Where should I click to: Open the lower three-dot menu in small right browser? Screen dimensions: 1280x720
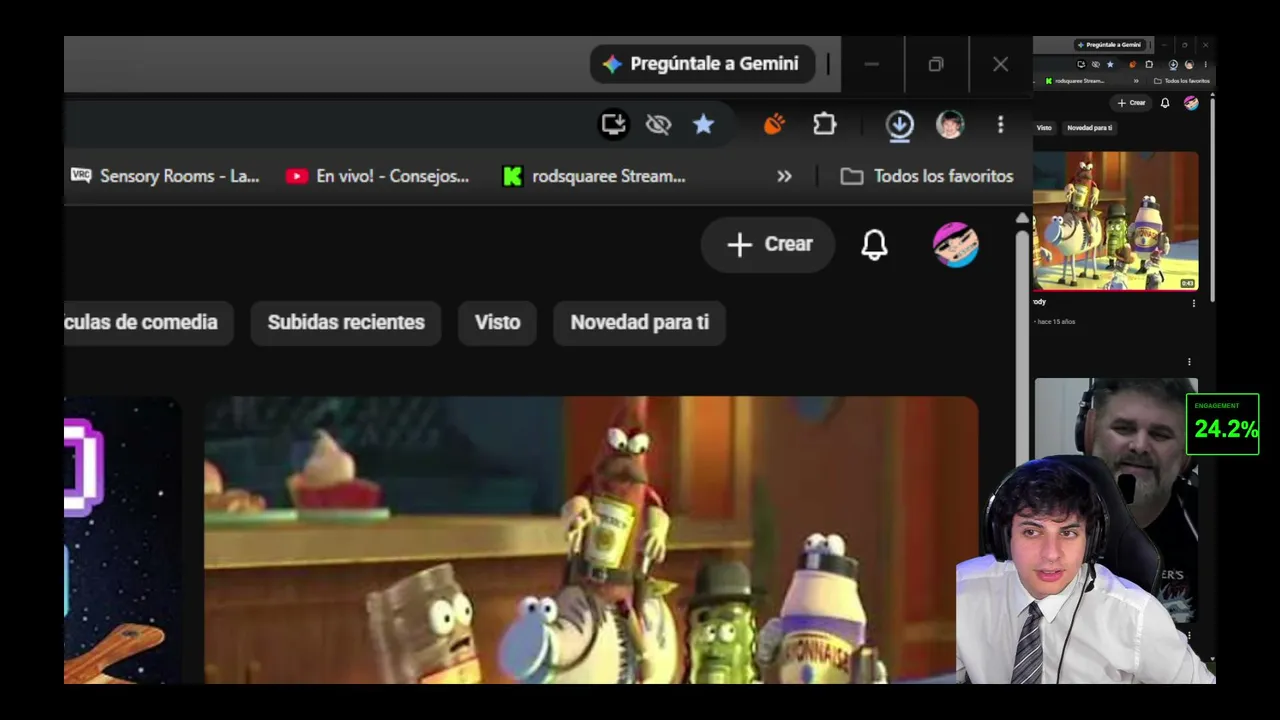point(1189,362)
